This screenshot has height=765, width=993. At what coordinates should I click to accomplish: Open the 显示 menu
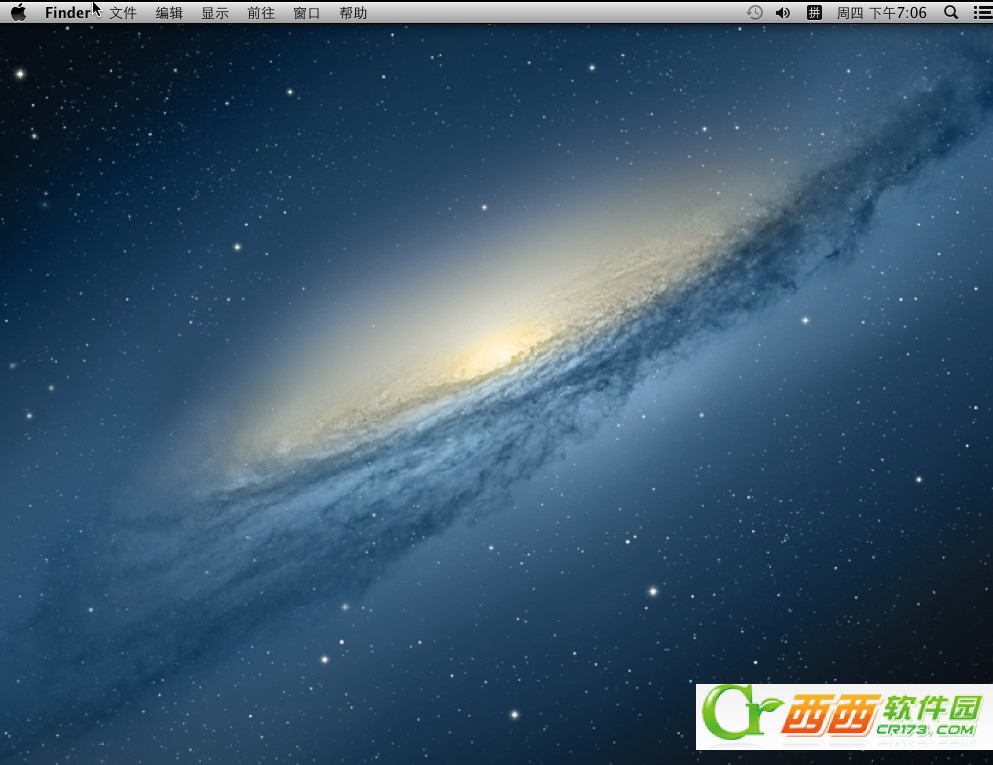[x=215, y=13]
